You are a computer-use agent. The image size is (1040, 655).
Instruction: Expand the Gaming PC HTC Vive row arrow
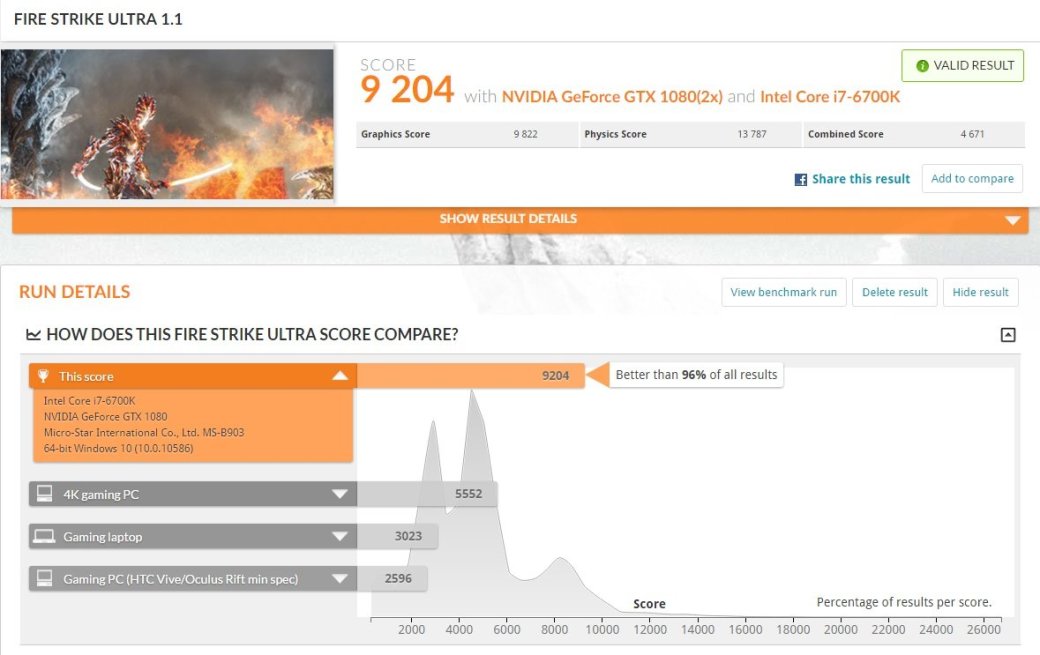coord(340,579)
